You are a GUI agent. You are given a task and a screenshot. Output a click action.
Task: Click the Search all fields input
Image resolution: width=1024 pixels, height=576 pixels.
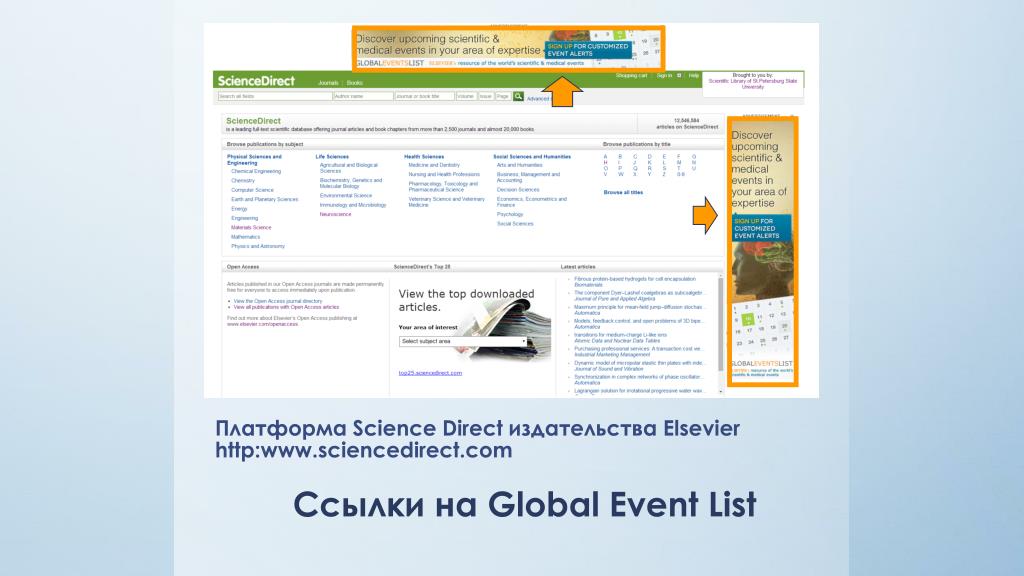coord(275,96)
